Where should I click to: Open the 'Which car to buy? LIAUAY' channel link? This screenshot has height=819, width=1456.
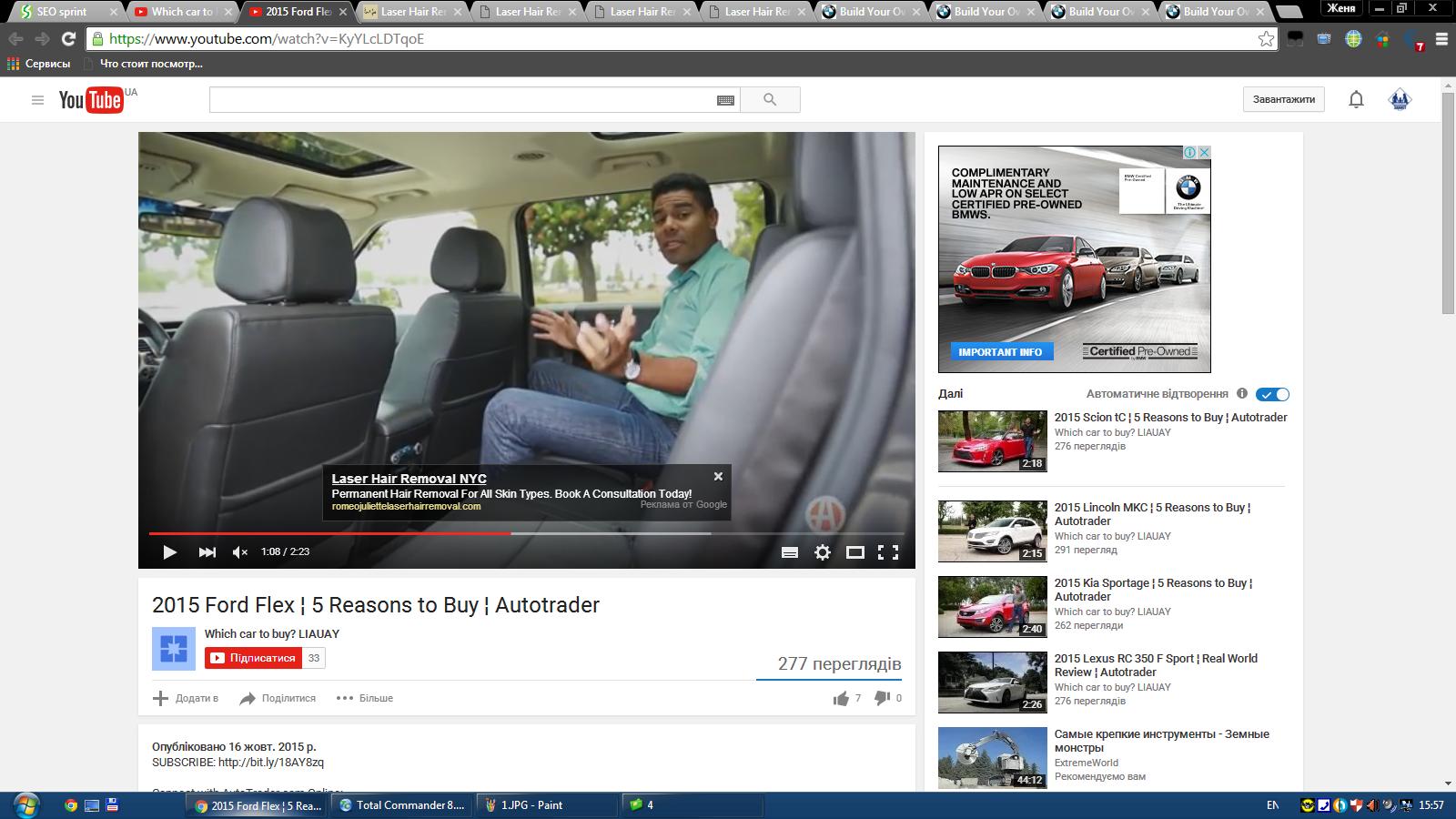point(272,633)
